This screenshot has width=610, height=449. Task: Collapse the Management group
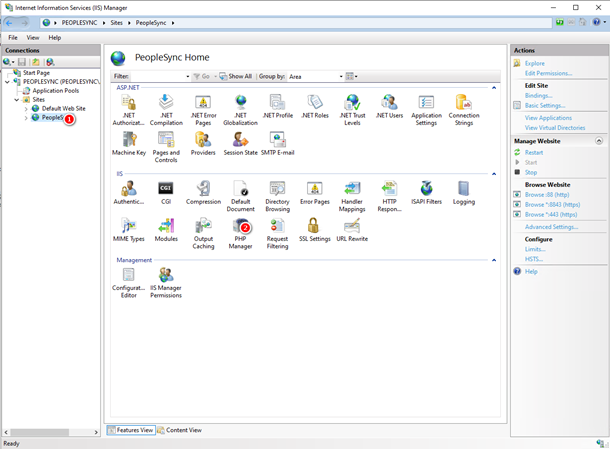(x=494, y=260)
